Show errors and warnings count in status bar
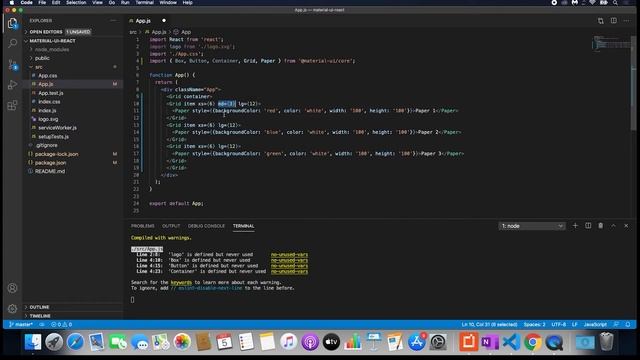 61,324
